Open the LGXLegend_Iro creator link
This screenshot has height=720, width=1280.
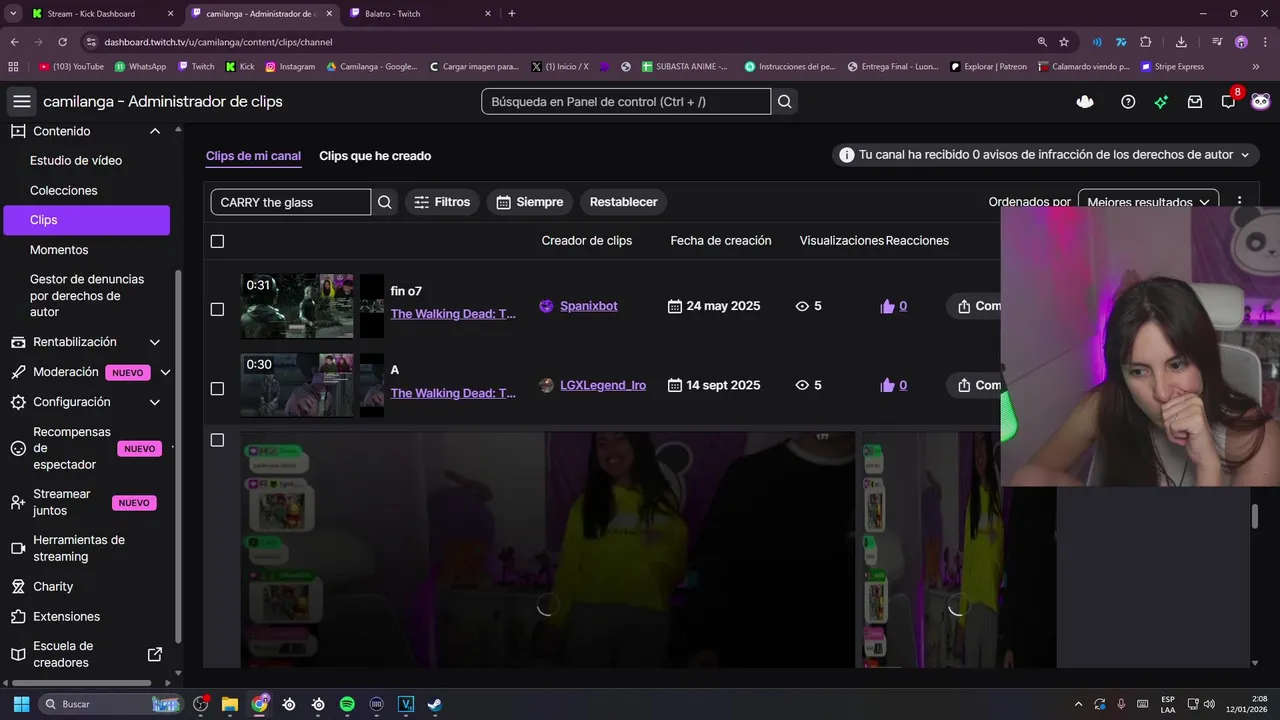click(x=603, y=385)
